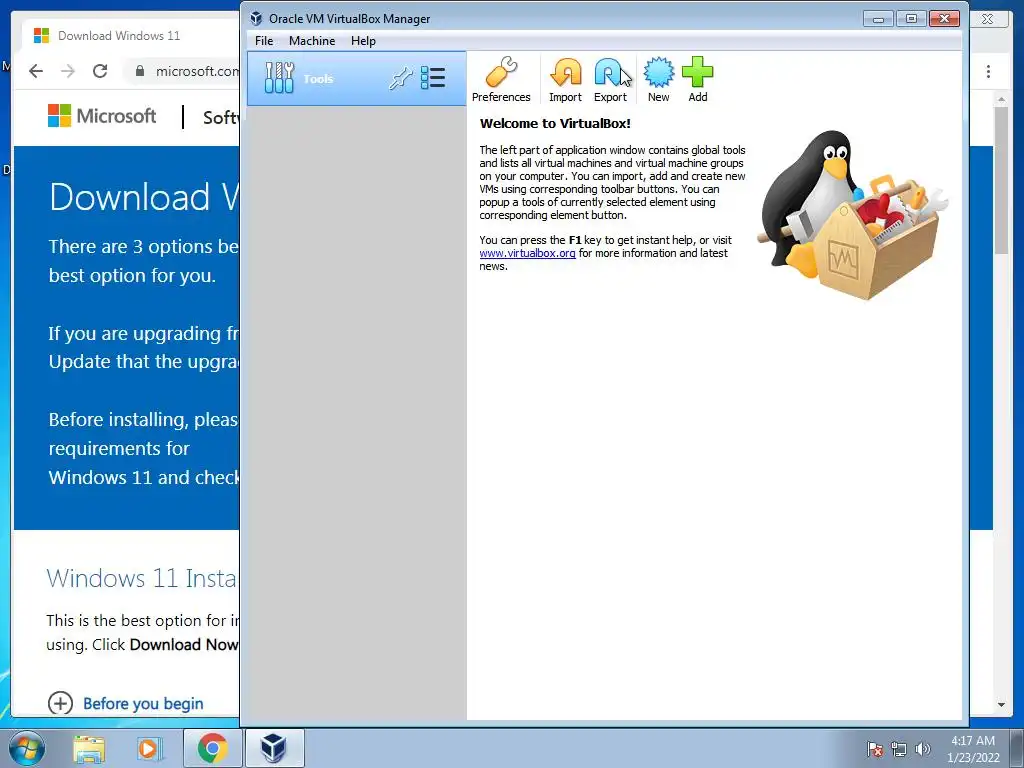This screenshot has width=1024, height=768.
Task: Open VirtualBox Preferences
Action: tap(501, 80)
